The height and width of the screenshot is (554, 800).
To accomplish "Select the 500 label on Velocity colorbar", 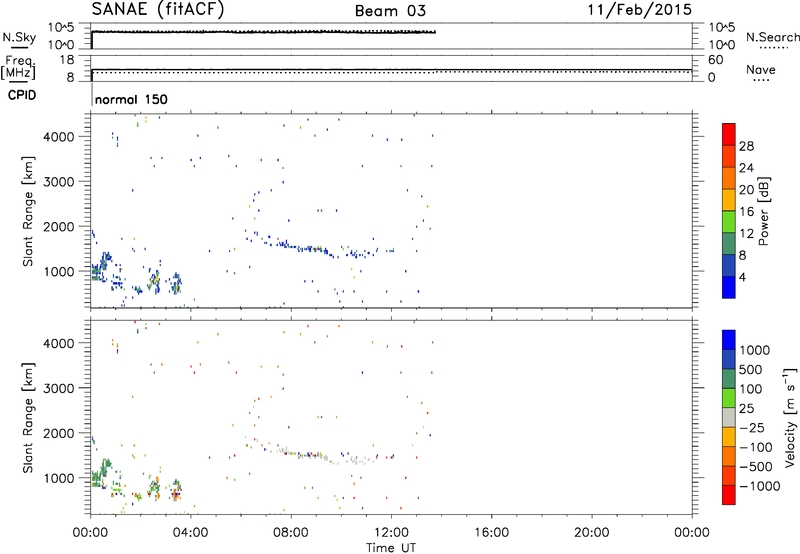I will [x=752, y=369].
